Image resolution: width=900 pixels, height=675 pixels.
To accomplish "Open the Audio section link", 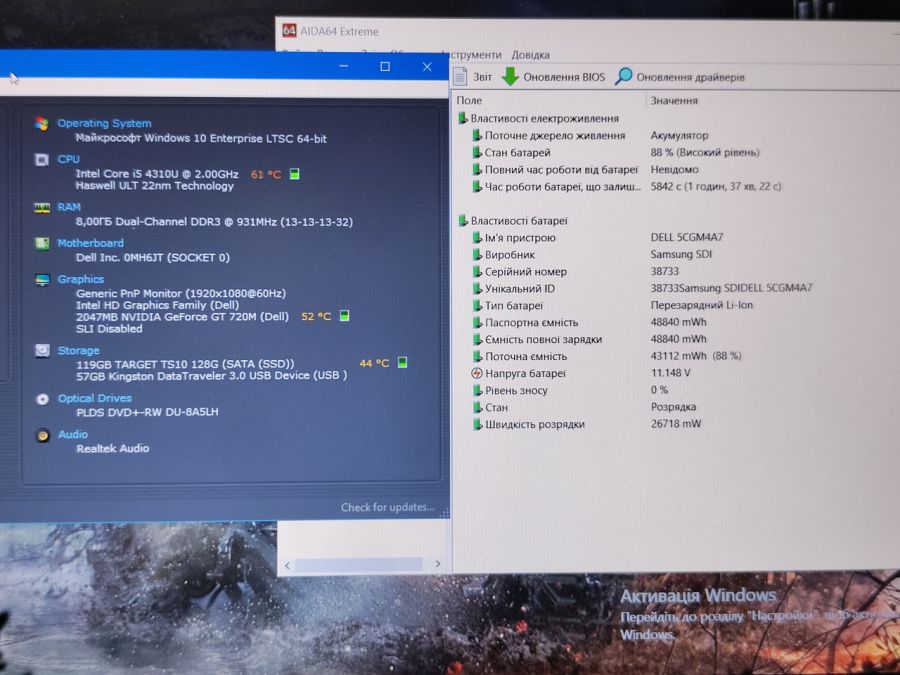I will 73,435.
